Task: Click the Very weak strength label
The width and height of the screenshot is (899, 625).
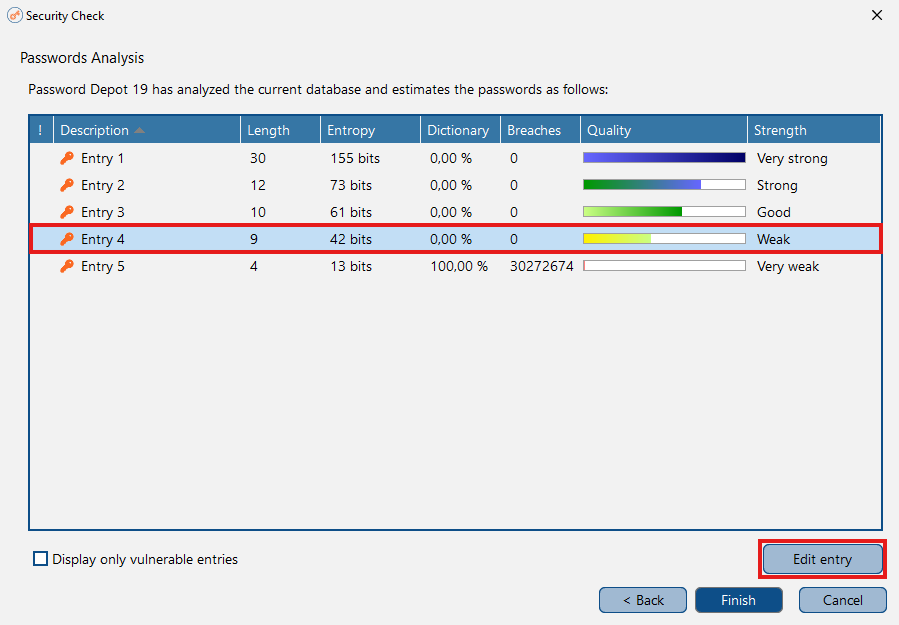Action: [x=788, y=267]
